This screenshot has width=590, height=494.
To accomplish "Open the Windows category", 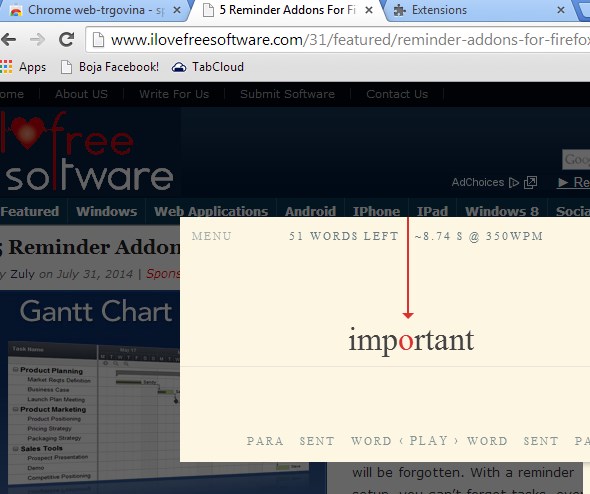I will point(107,211).
